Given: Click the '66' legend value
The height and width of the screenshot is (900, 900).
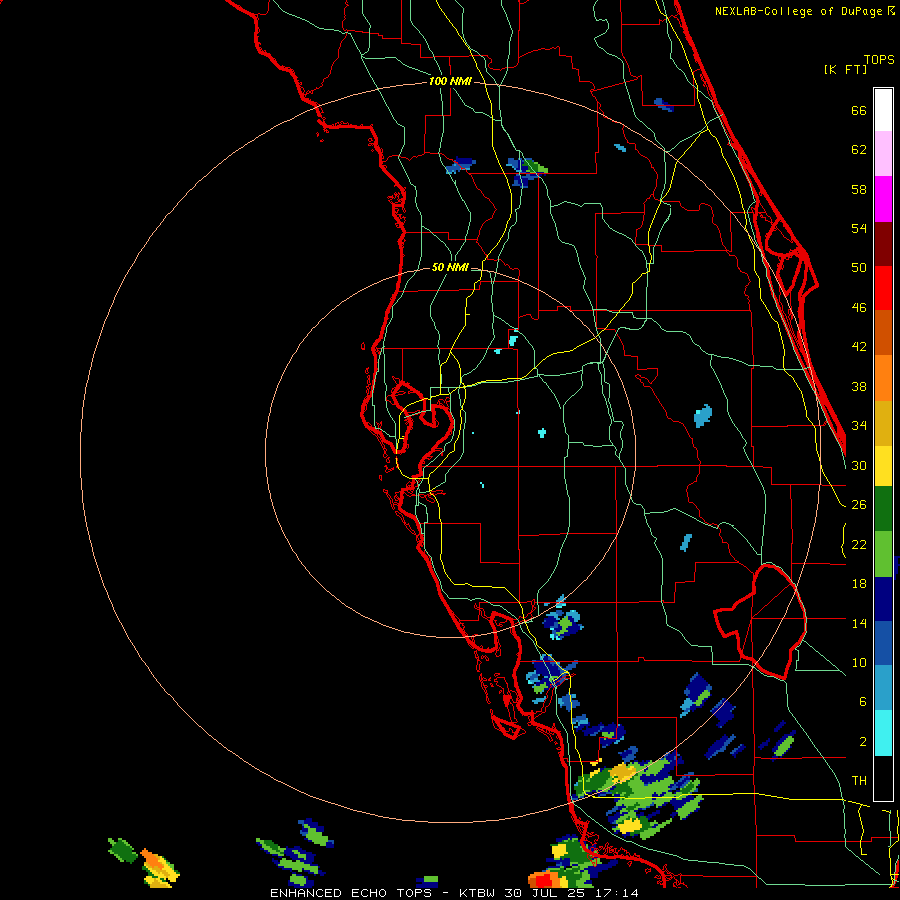Looking at the screenshot, I should 859,110.
